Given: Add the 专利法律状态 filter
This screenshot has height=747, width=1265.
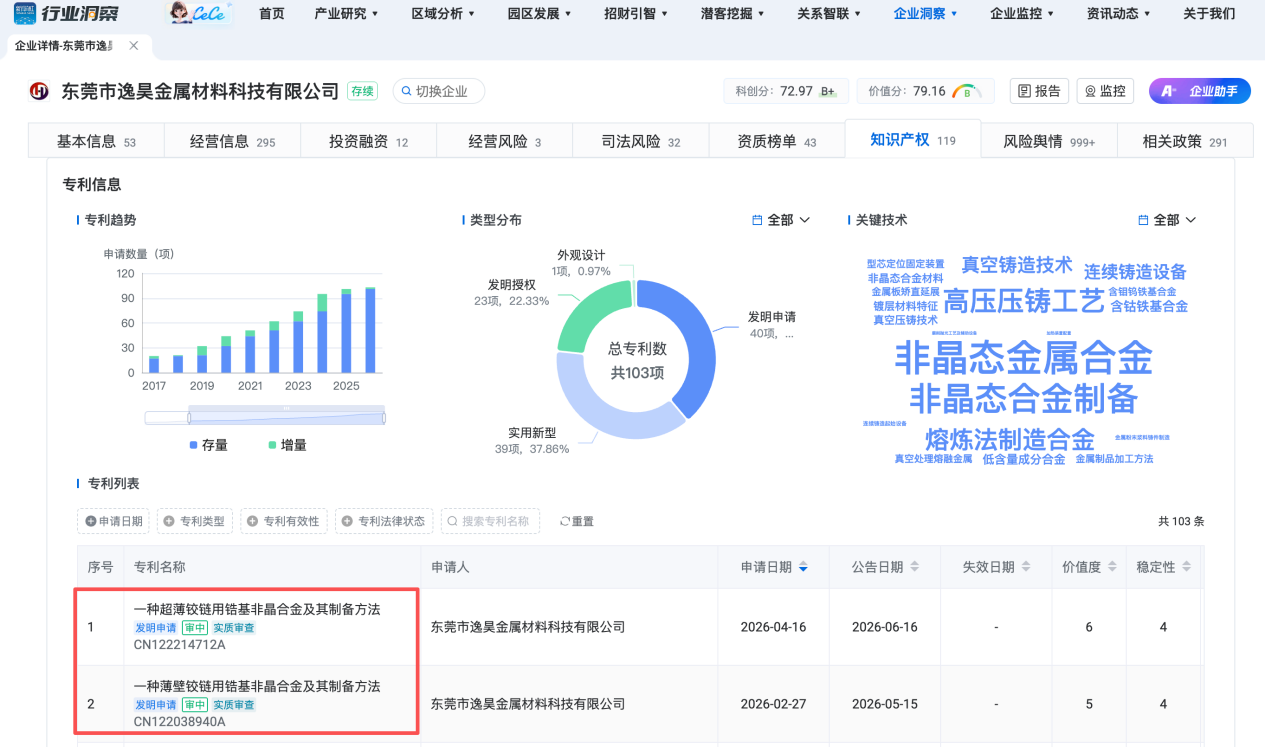Looking at the screenshot, I should click(x=384, y=521).
